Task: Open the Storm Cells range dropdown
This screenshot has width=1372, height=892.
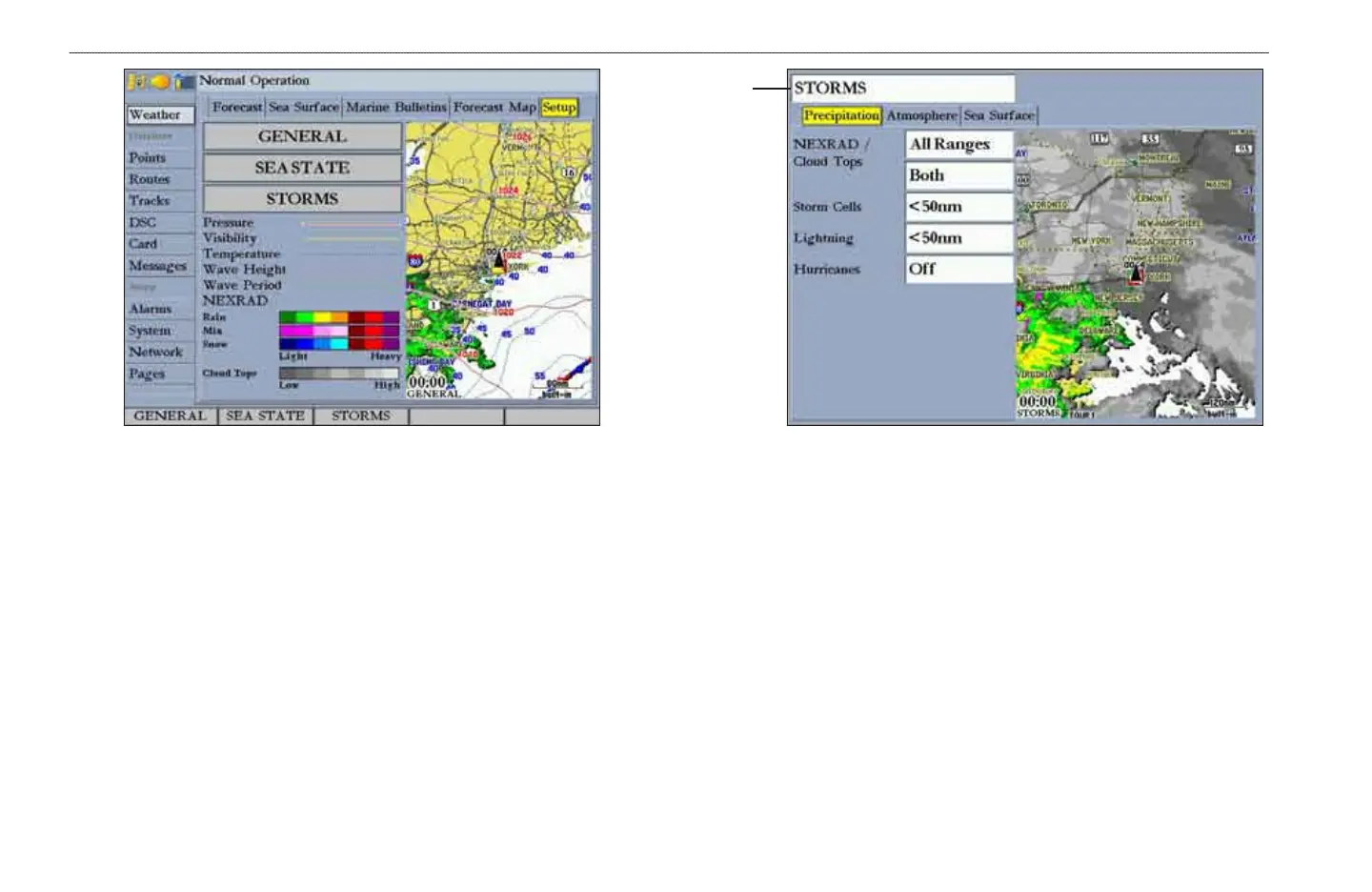Action: (x=958, y=207)
